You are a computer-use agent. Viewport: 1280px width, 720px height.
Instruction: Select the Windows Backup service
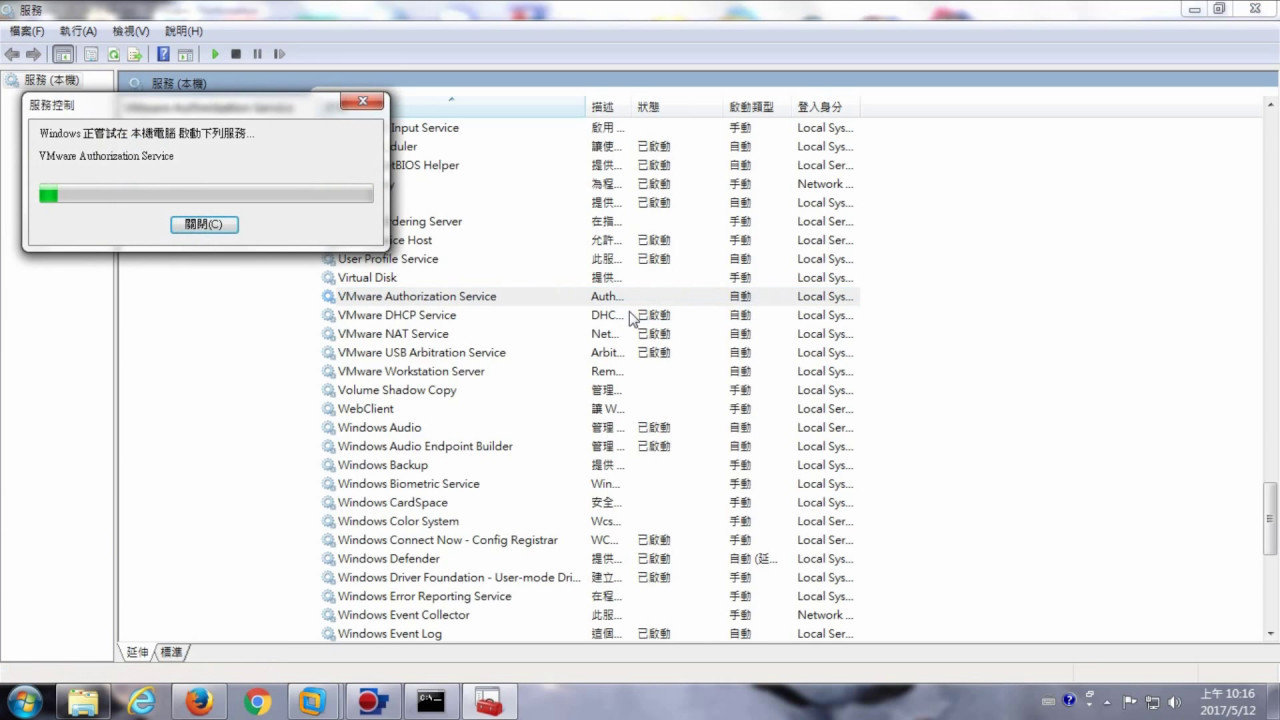coord(589,465)
